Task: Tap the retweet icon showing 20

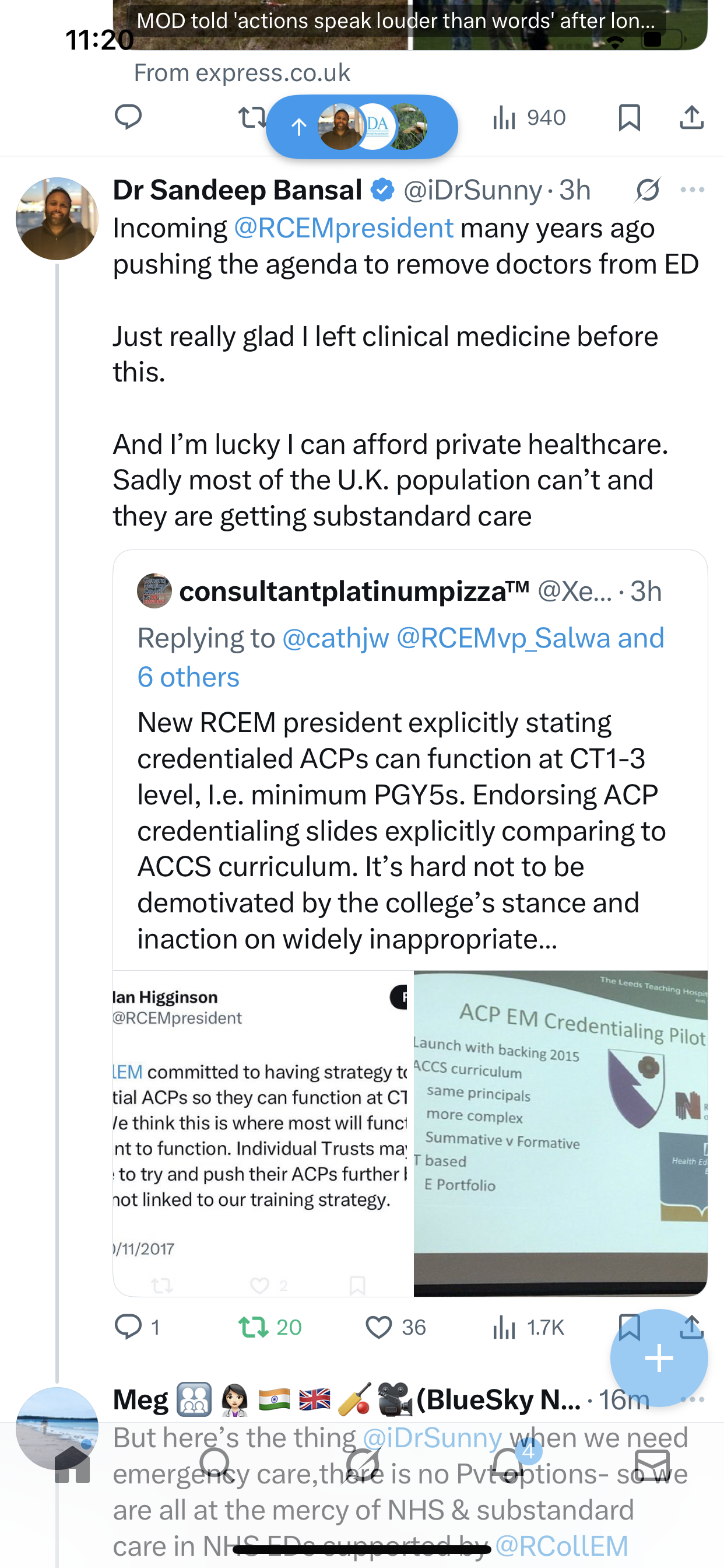Action: (253, 1328)
